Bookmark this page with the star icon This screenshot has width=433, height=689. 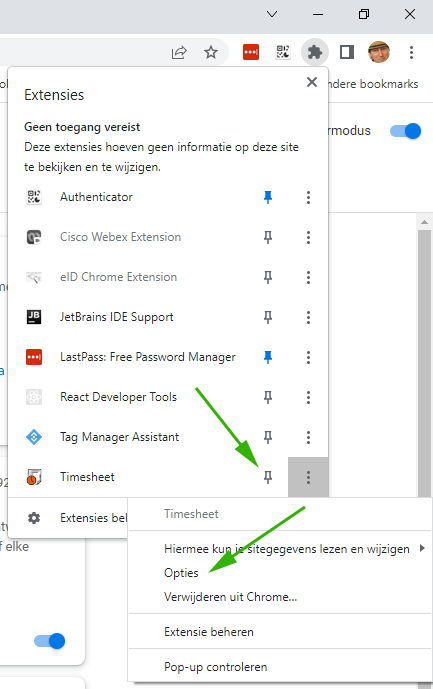click(x=211, y=53)
